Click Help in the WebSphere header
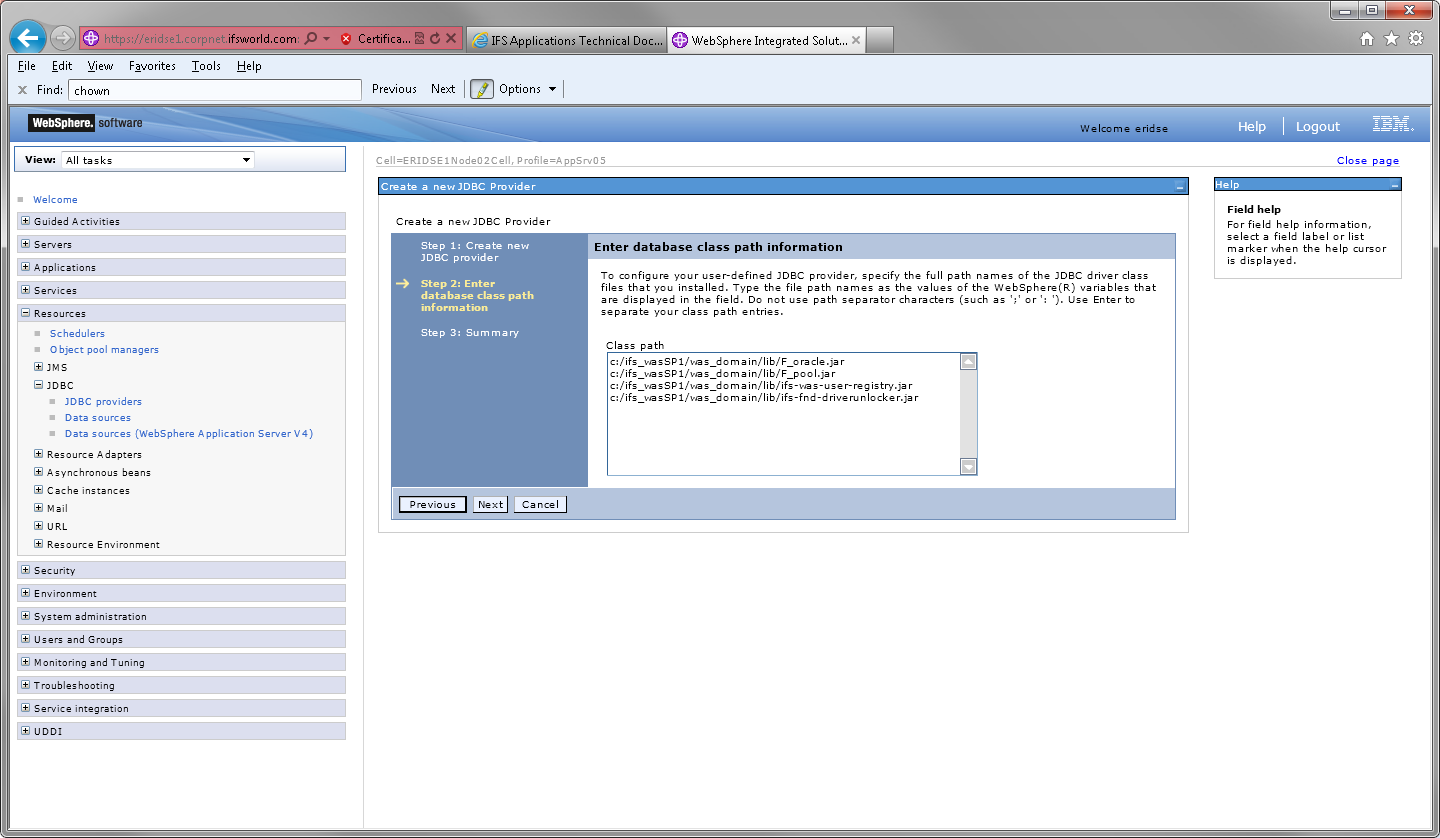The height and width of the screenshot is (838, 1440). [1252, 127]
